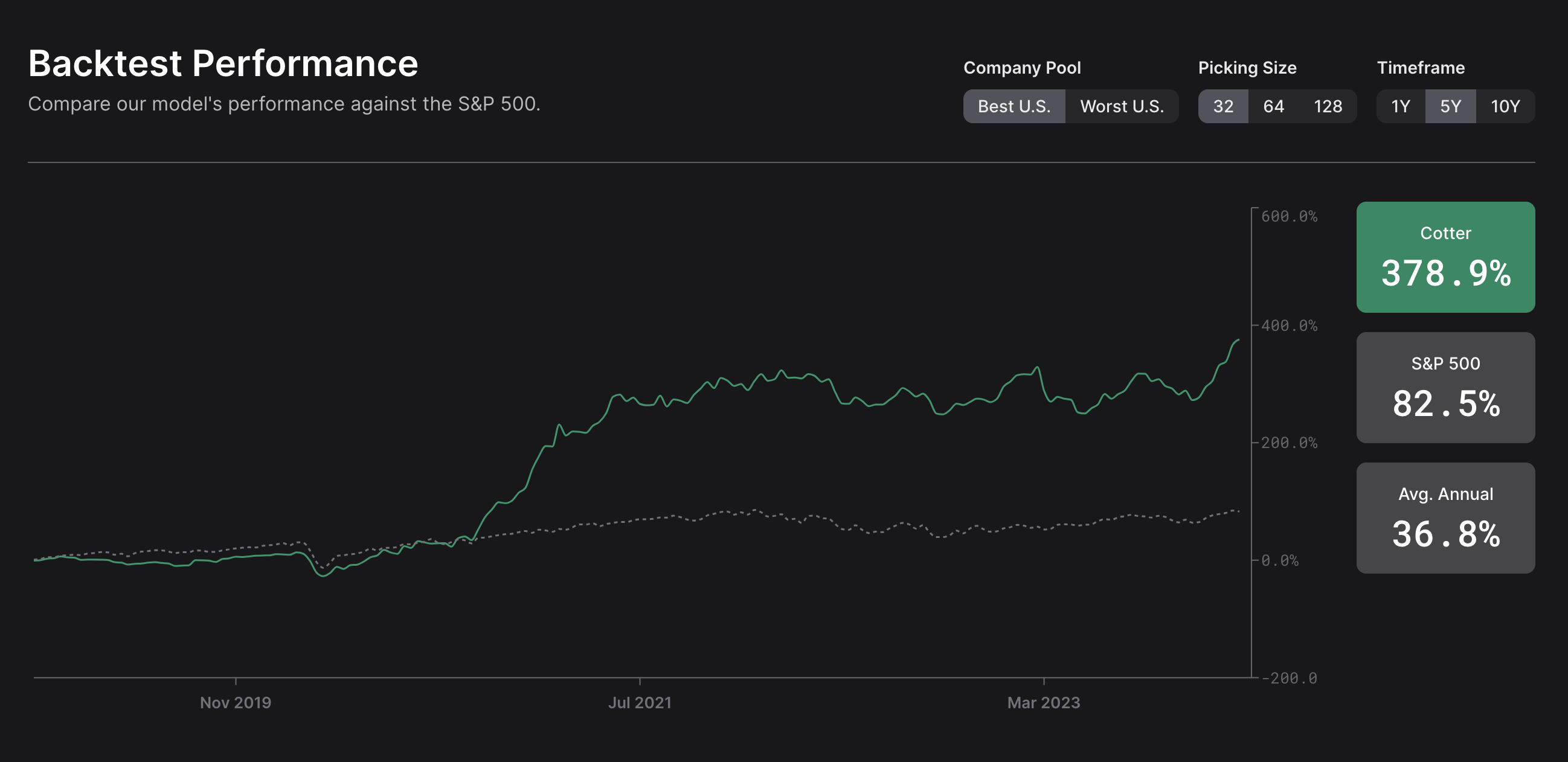The width and height of the screenshot is (1568, 762).
Task: Click the Cotter 378.9% result card
Action: 1445,257
